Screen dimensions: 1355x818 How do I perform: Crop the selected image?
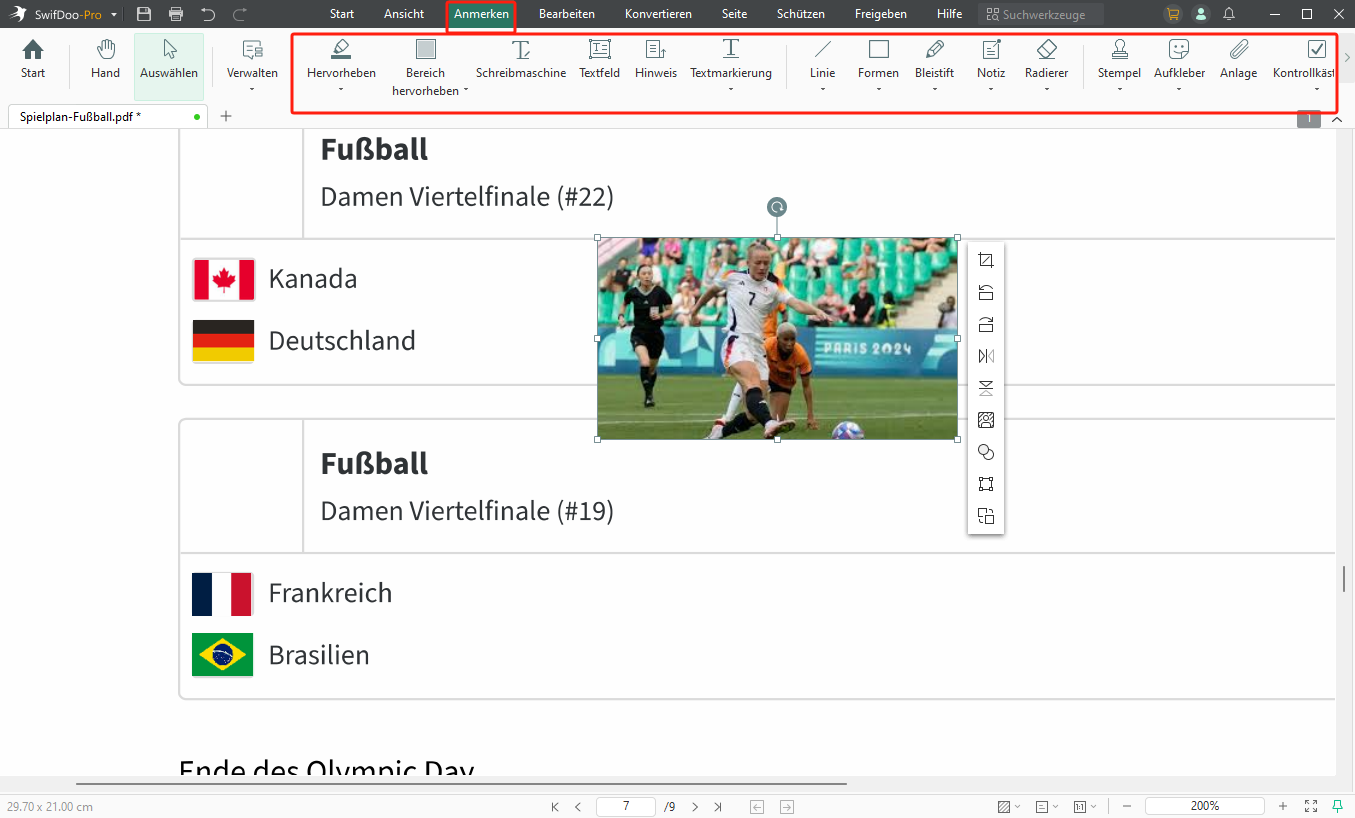point(986,260)
